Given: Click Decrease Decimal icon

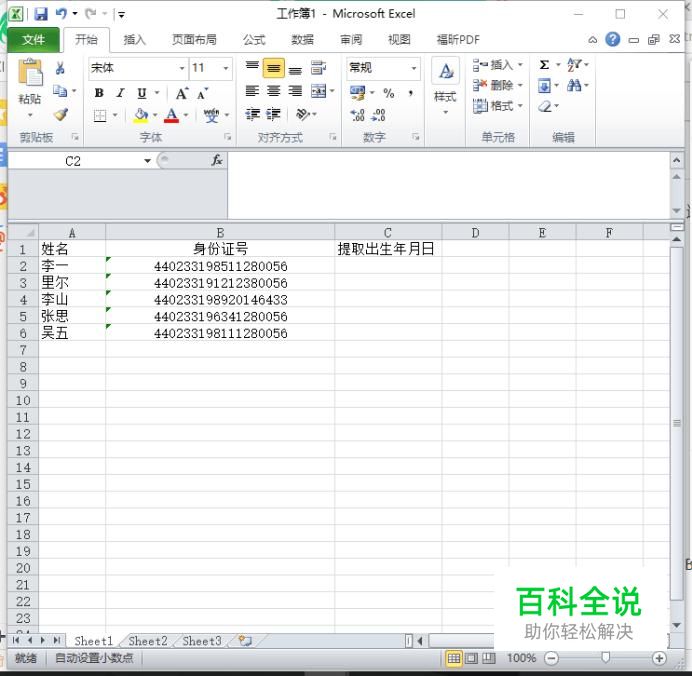Looking at the screenshot, I should (x=379, y=116).
